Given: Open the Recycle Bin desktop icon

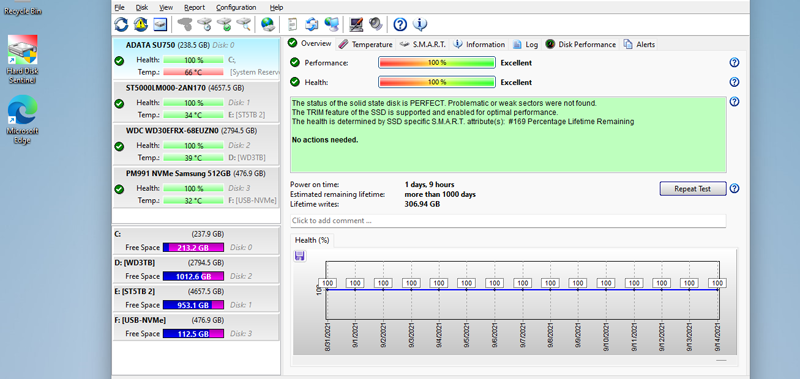Looking at the screenshot, I should point(22,8).
